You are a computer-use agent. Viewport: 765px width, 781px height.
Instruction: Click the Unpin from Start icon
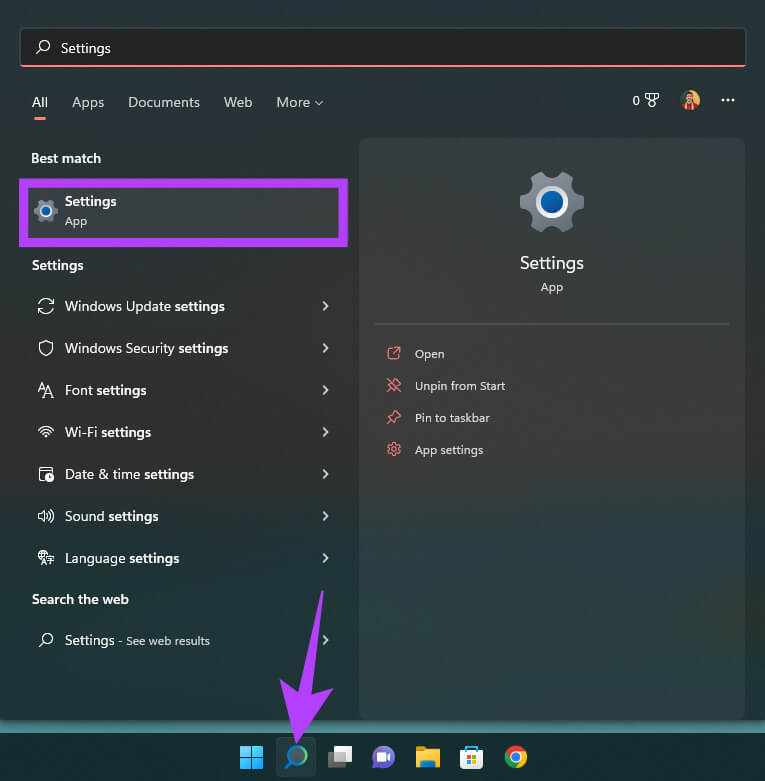[x=393, y=386]
